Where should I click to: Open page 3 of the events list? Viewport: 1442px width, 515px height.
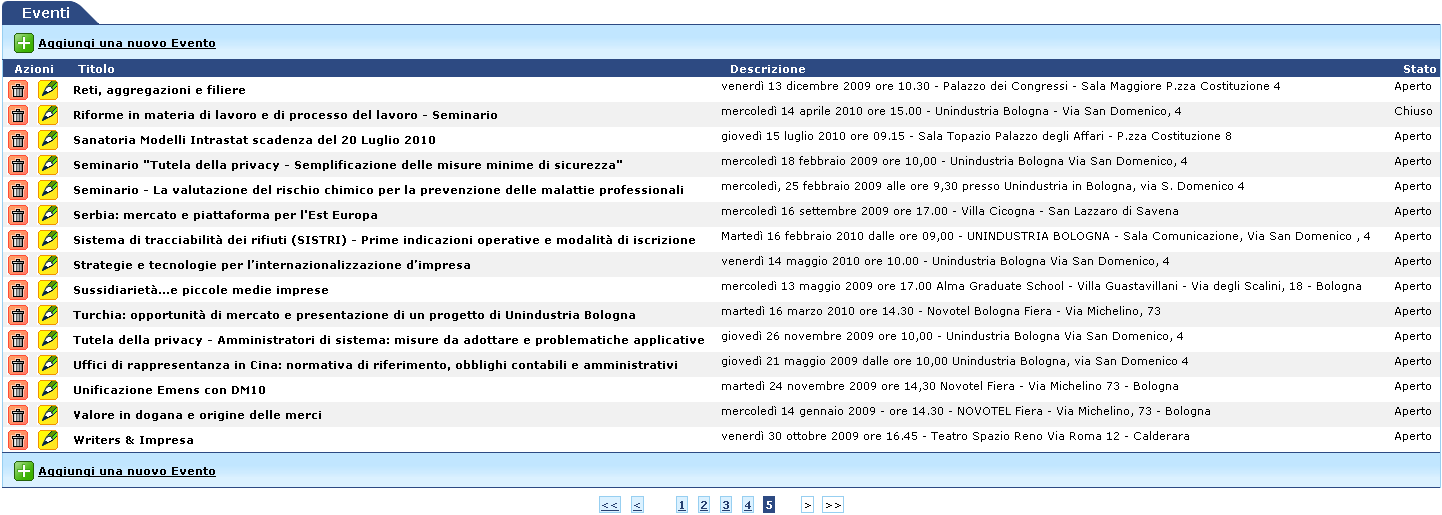point(726,505)
